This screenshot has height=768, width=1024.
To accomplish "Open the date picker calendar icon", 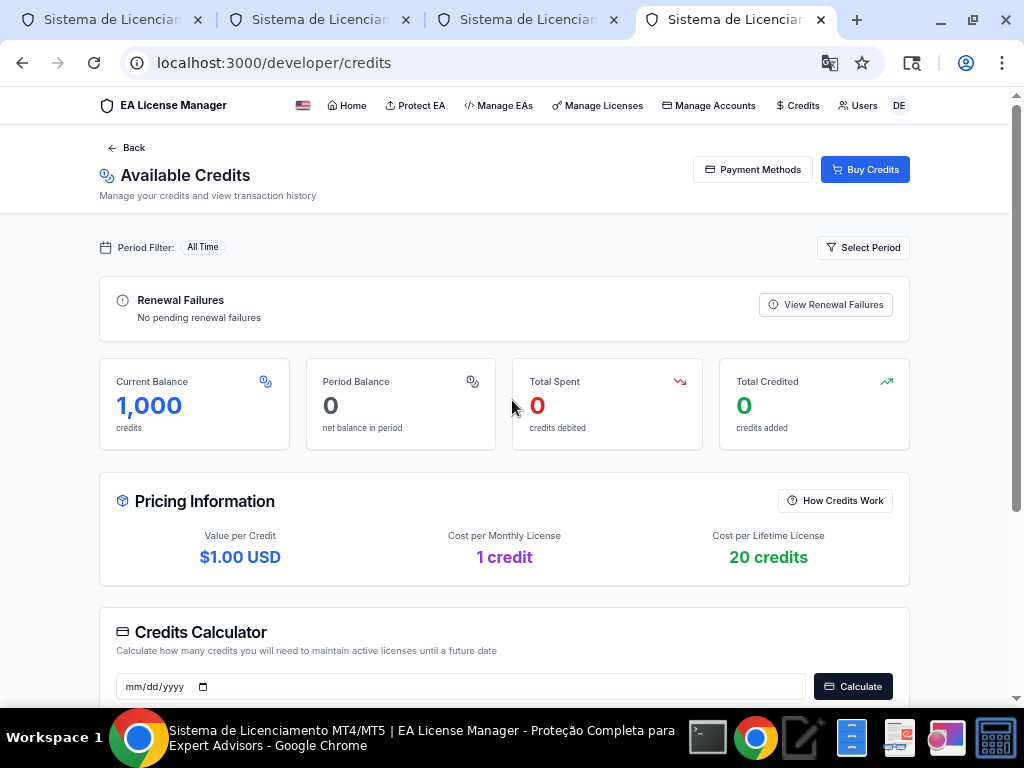I will (x=204, y=687).
